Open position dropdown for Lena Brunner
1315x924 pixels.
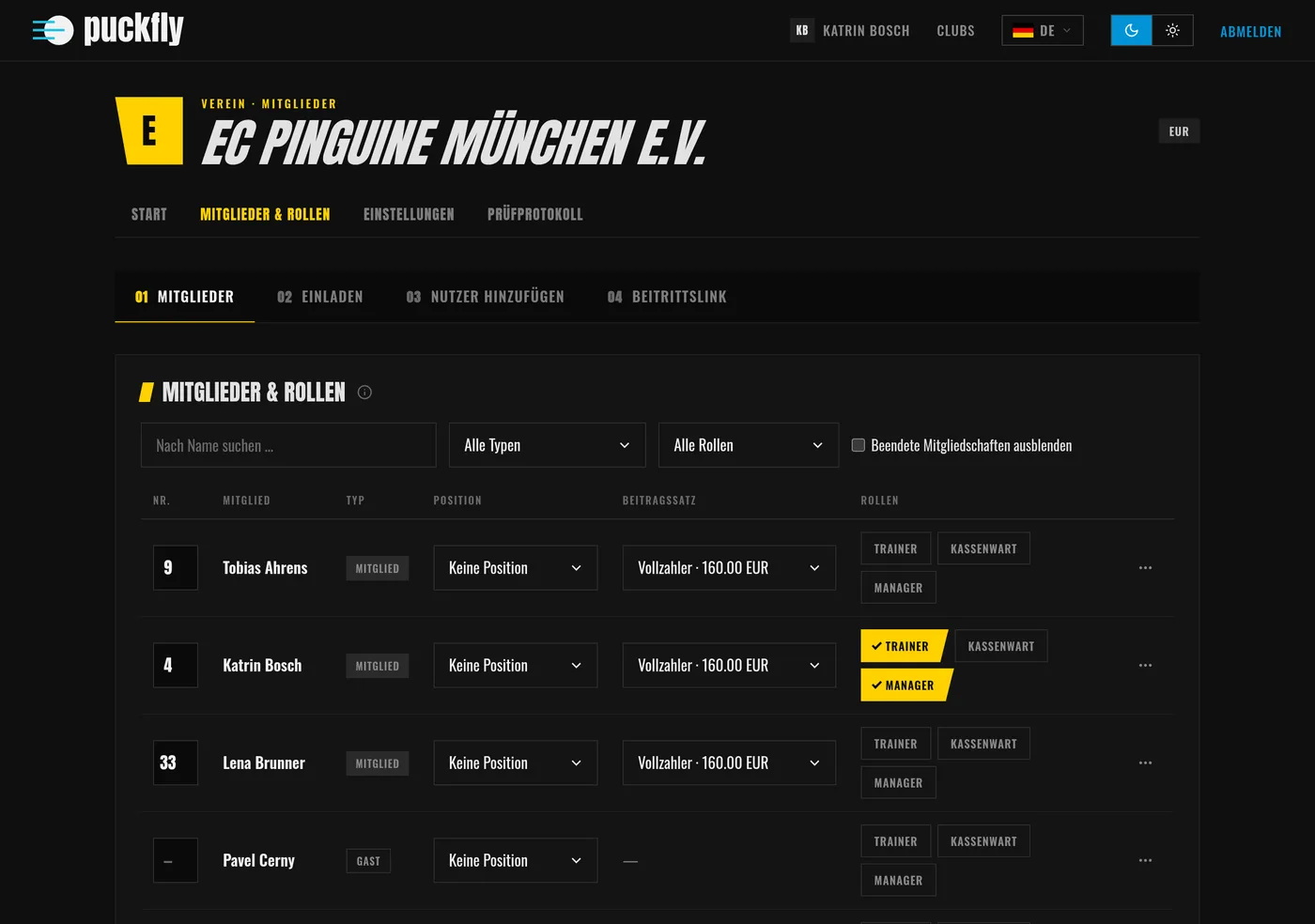(516, 763)
